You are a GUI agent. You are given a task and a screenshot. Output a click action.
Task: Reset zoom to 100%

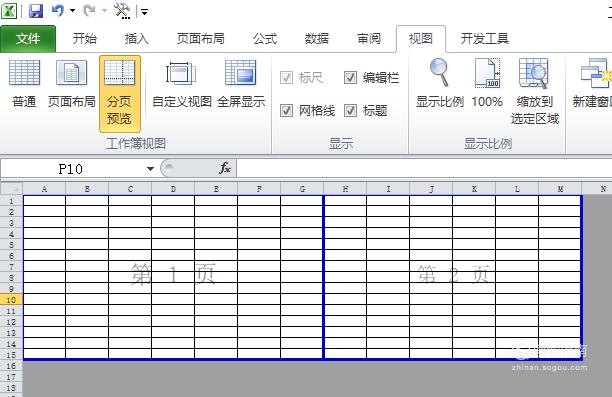(487, 84)
